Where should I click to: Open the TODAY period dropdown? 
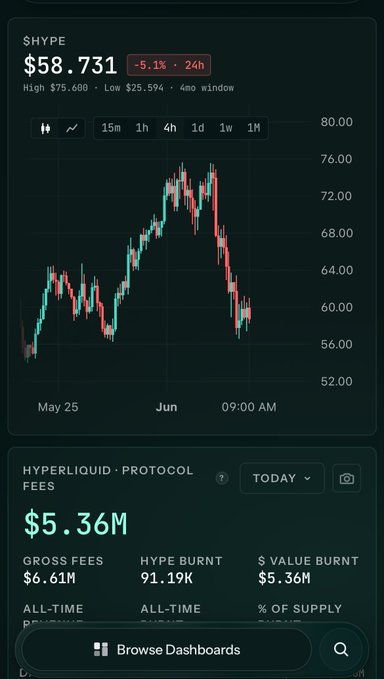282,478
